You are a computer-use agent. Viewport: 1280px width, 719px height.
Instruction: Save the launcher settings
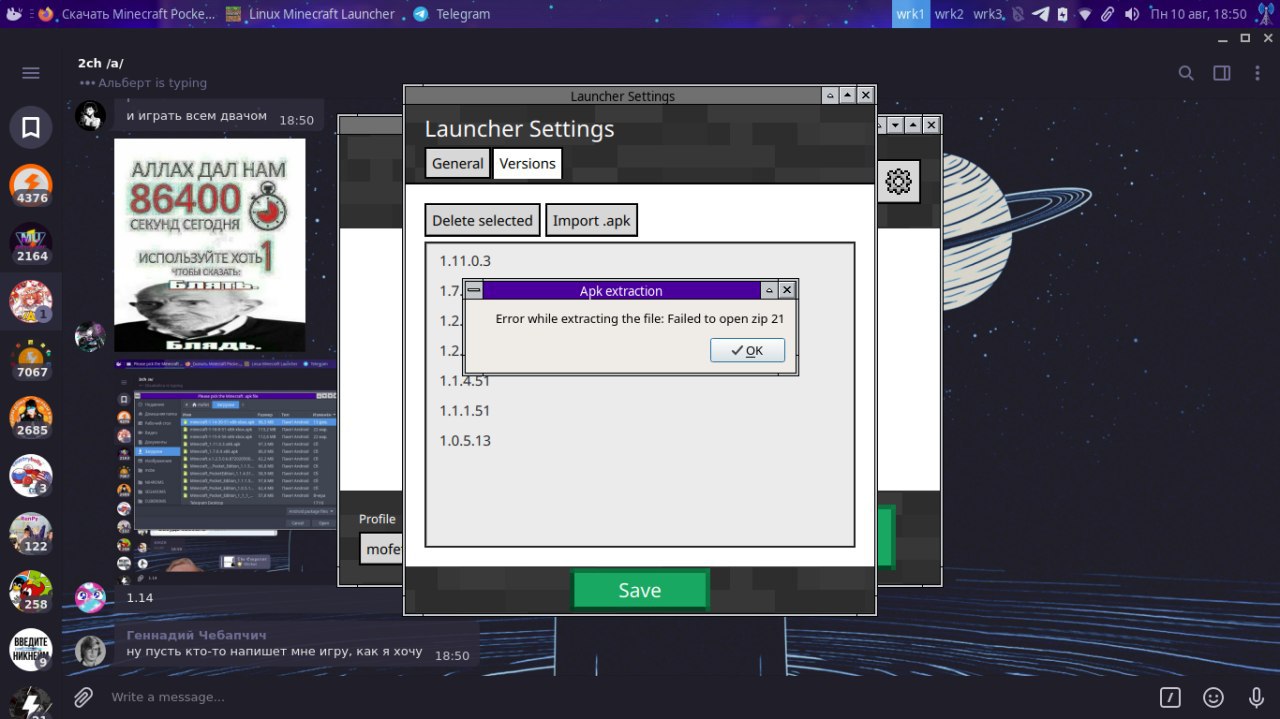coord(640,590)
